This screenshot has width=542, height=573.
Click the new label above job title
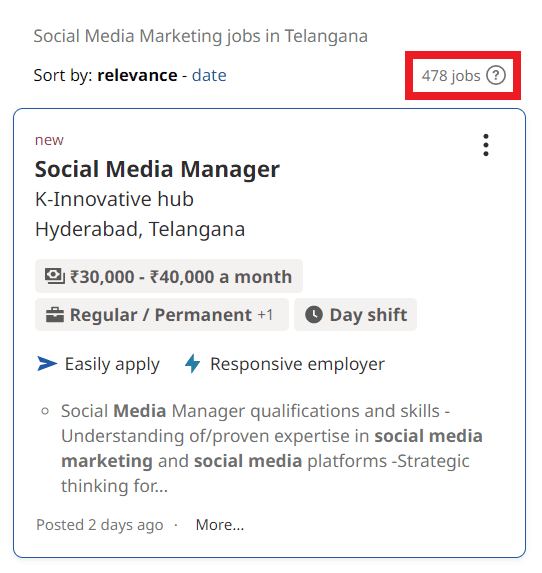click(49, 140)
